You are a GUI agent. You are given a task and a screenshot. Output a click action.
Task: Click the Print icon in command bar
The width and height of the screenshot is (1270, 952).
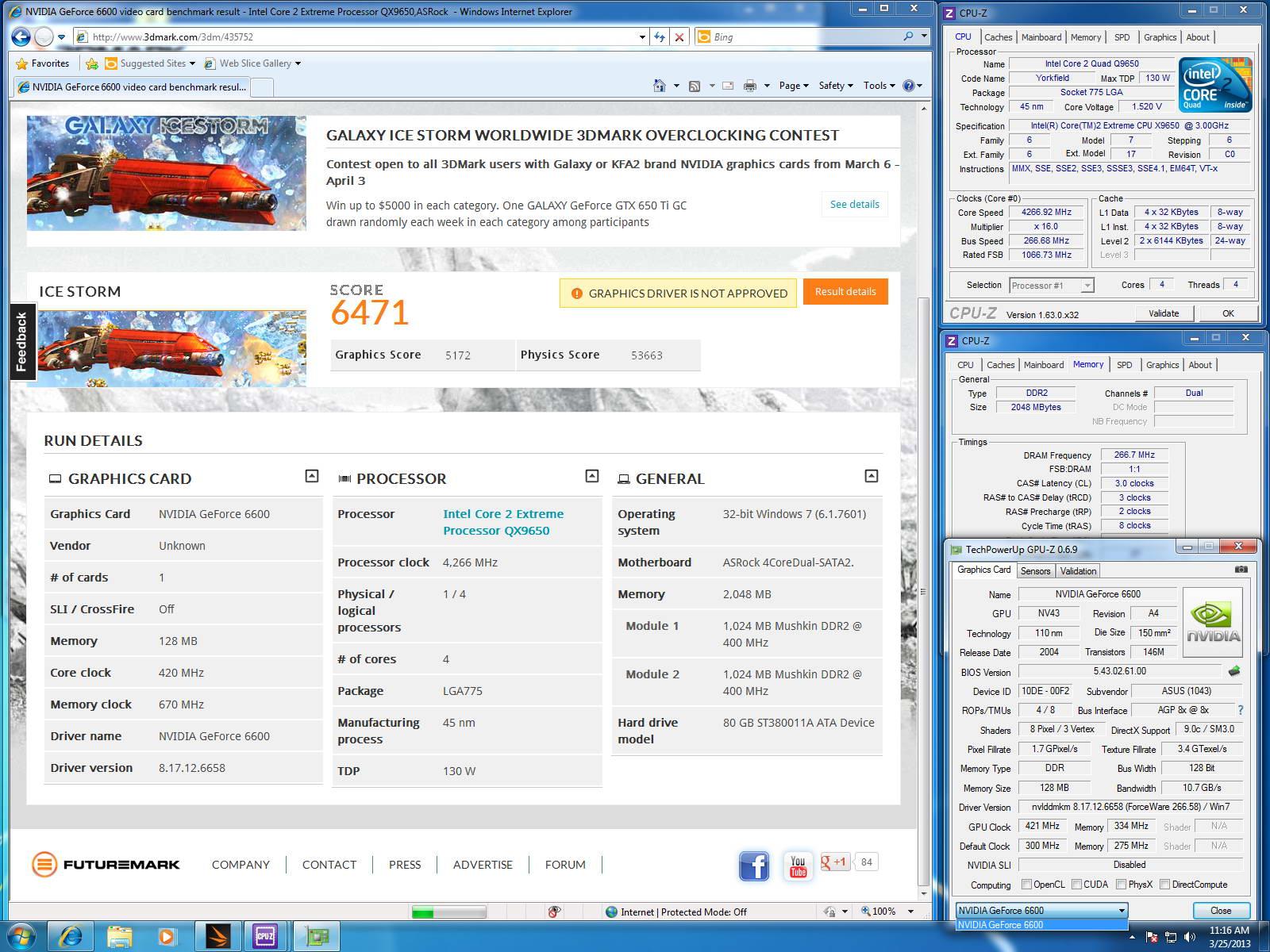749,86
